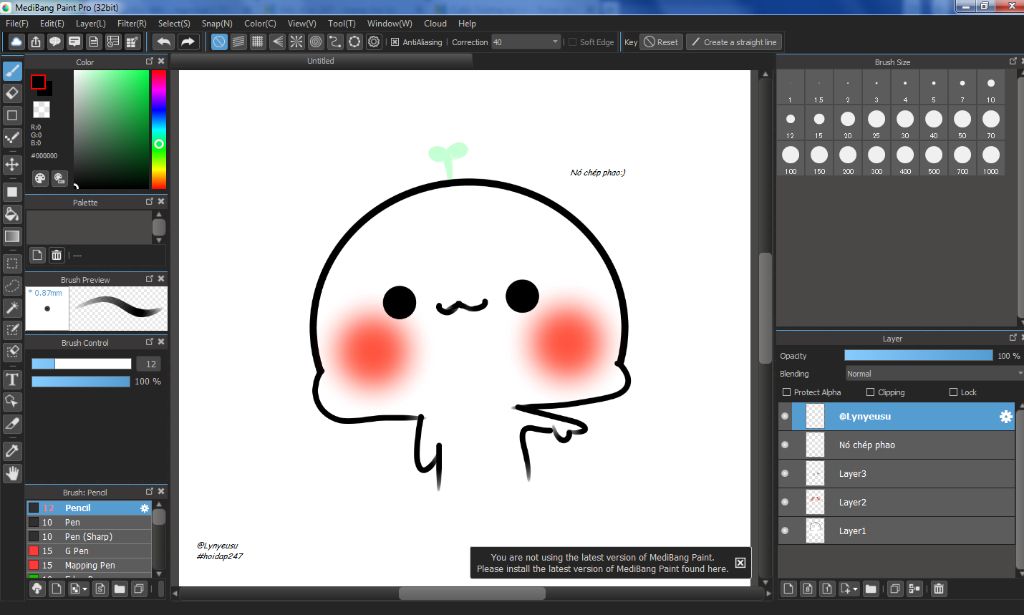Click the Undo arrow in toolbar
The image size is (1024, 615).
point(163,42)
